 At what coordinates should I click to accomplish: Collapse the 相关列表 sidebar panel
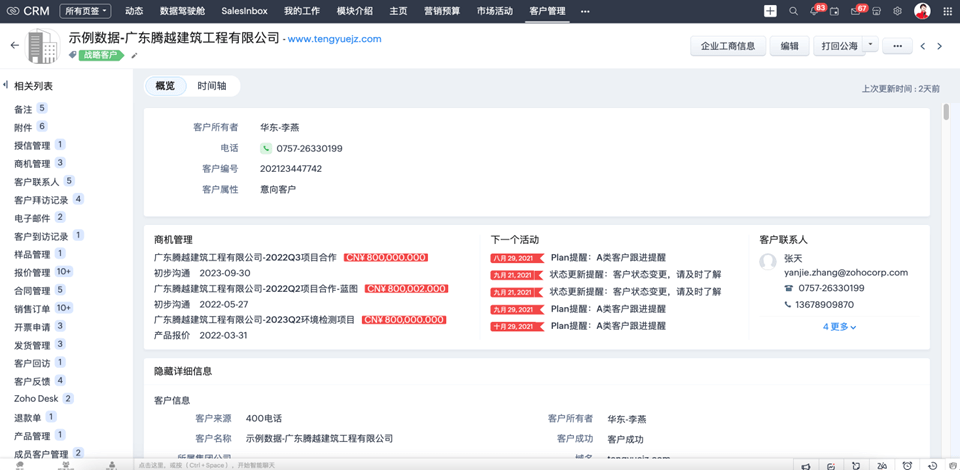pyautogui.click(x=6, y=86)
